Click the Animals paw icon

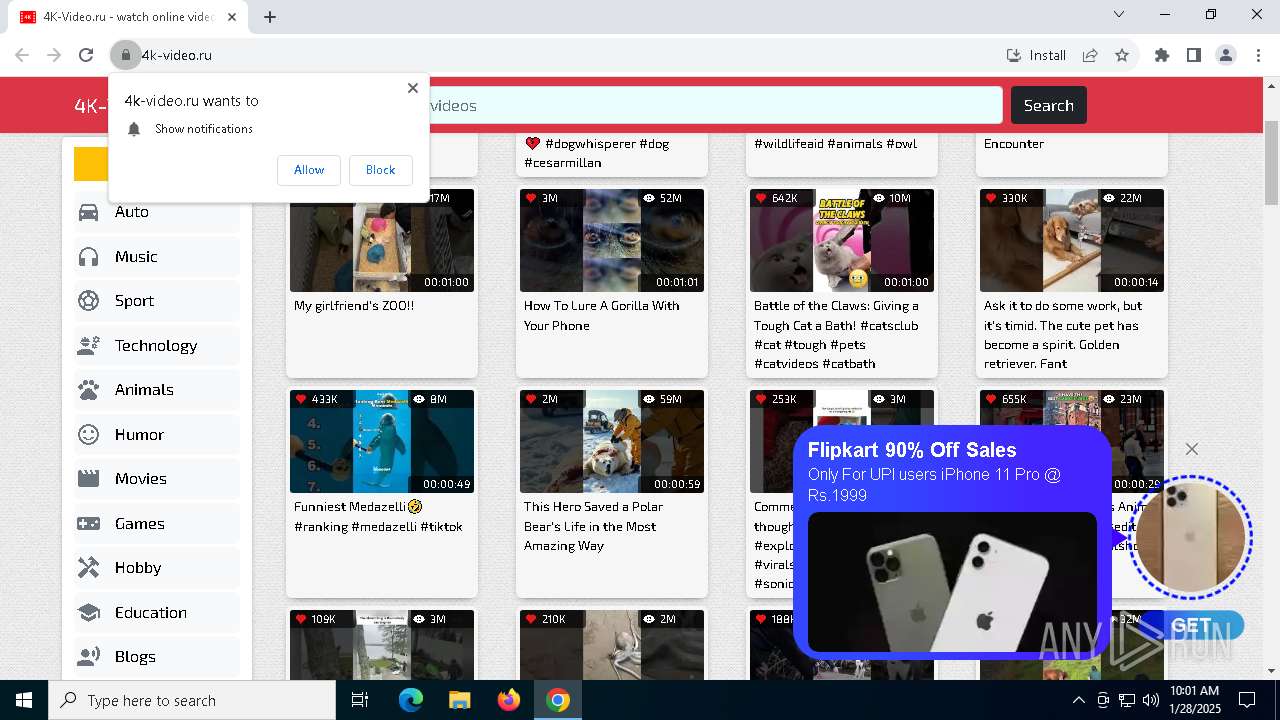[89, 390]
